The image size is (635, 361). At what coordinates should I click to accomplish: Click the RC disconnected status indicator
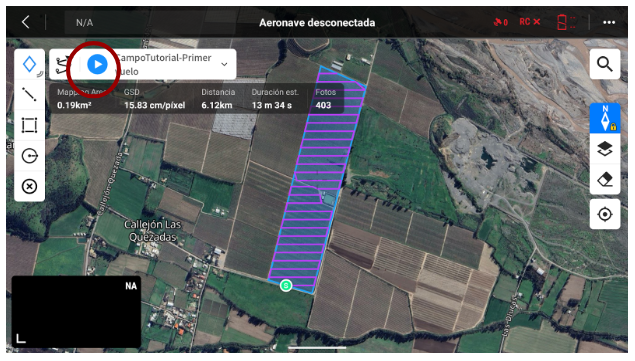point(530,22)
